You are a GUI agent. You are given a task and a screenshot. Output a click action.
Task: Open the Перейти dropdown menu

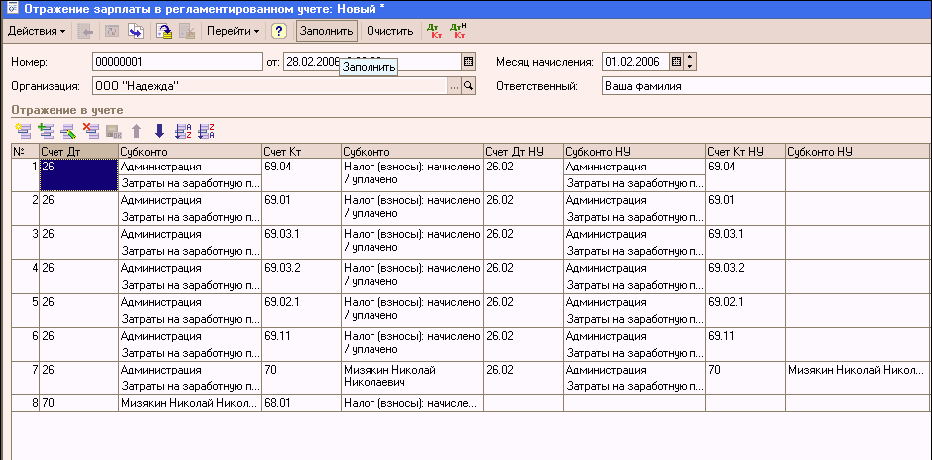tap(232, 31)
